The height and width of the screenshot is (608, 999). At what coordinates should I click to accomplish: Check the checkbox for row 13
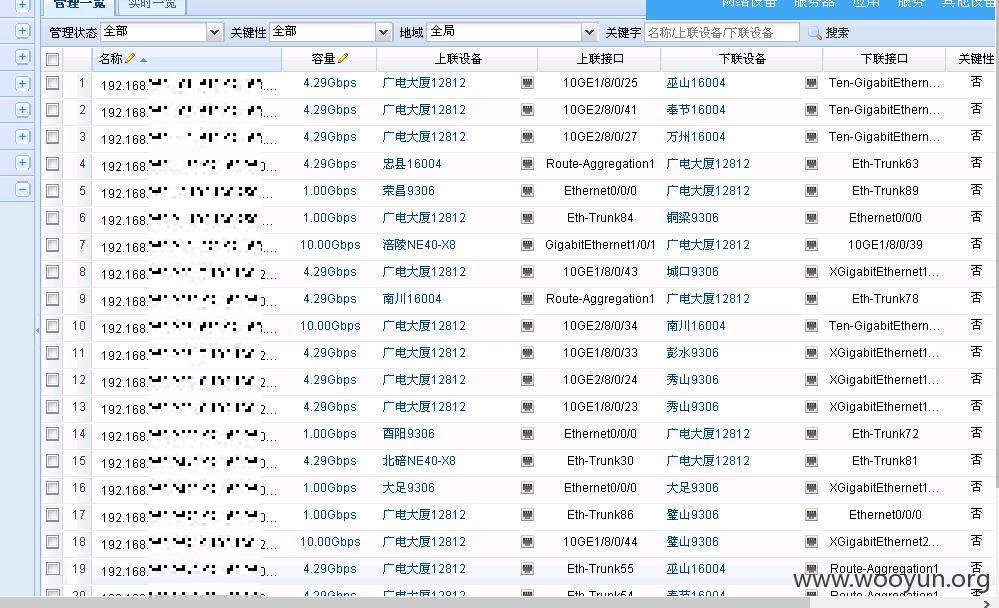[x=52, y=407]
